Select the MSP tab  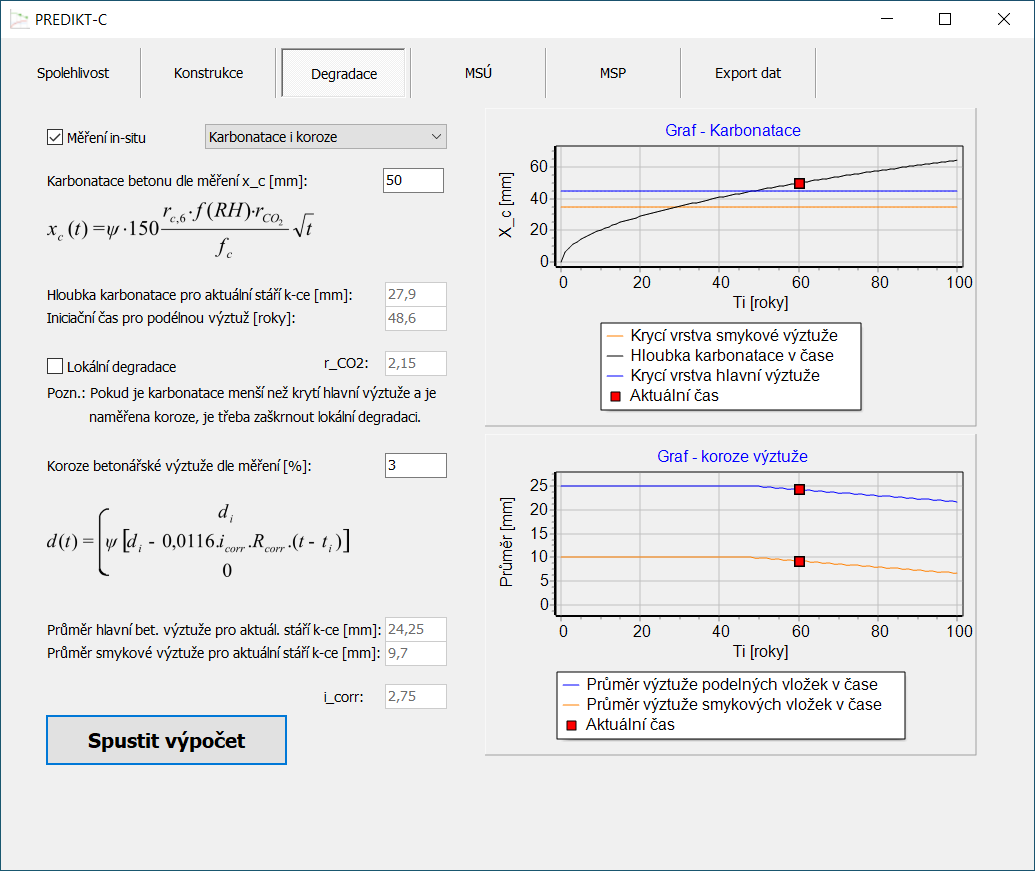tap(613, 73)
